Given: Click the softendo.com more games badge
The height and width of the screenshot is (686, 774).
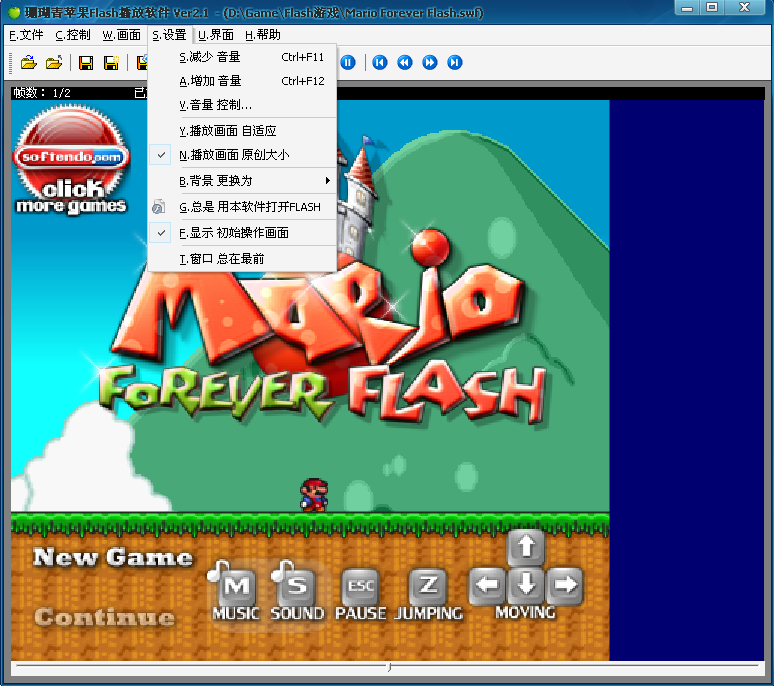Looking at the screenshot, I should (72, 160).
